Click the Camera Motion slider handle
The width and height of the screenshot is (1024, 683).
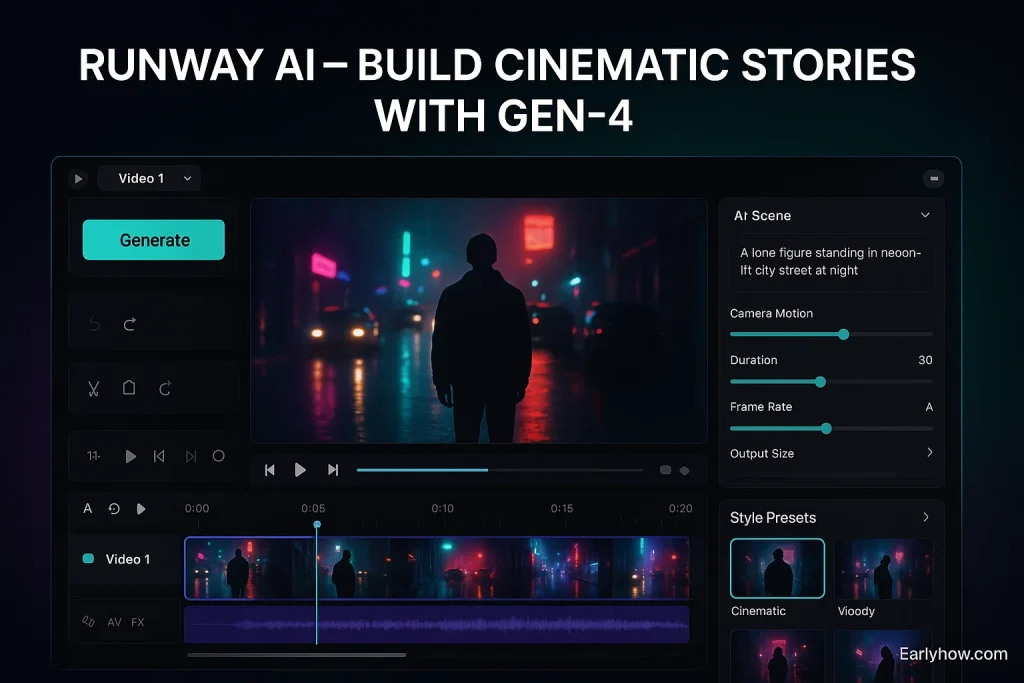tap(843, 334)
